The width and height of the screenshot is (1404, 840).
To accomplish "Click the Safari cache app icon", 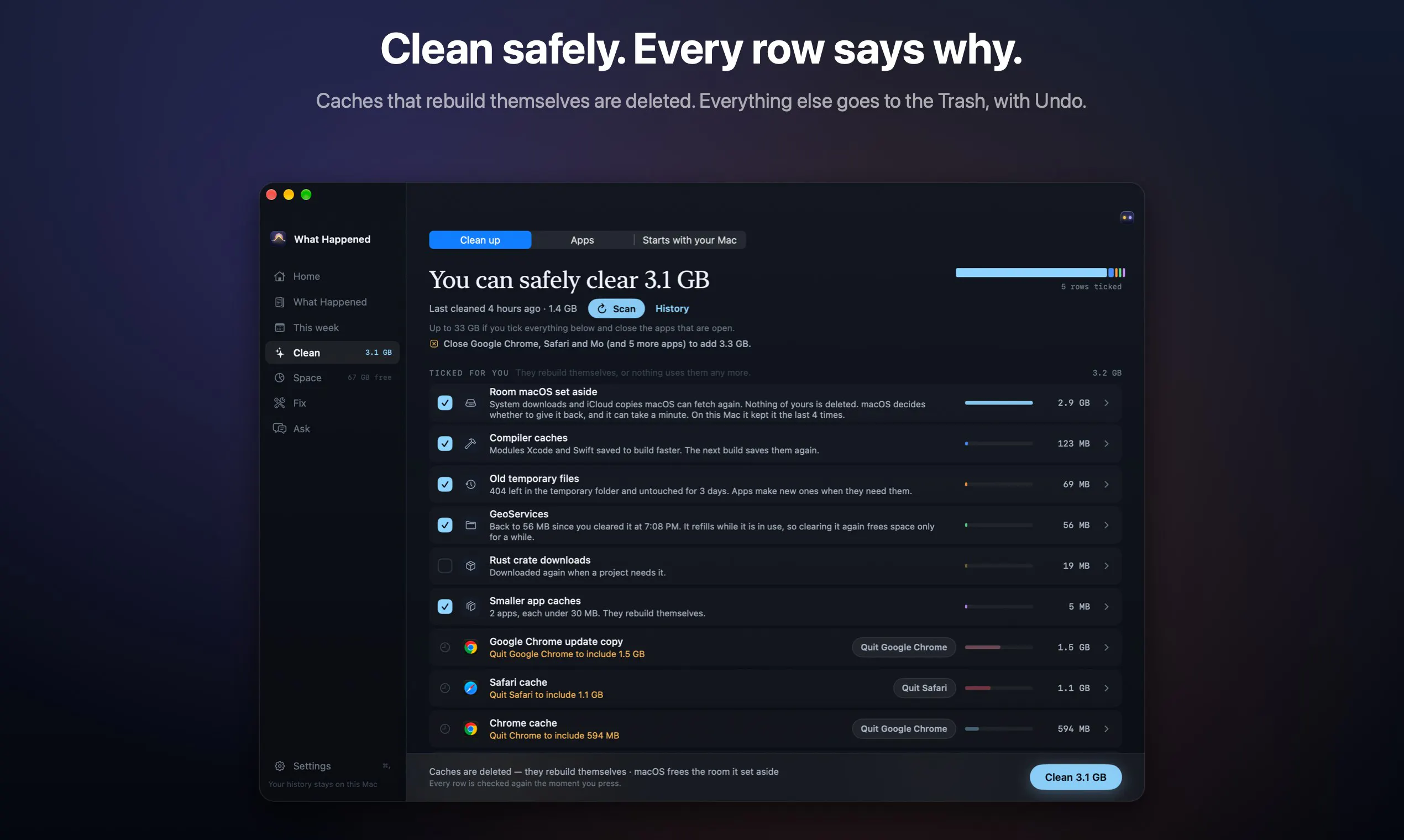I will pyautogui.click(x=470, y=687).
